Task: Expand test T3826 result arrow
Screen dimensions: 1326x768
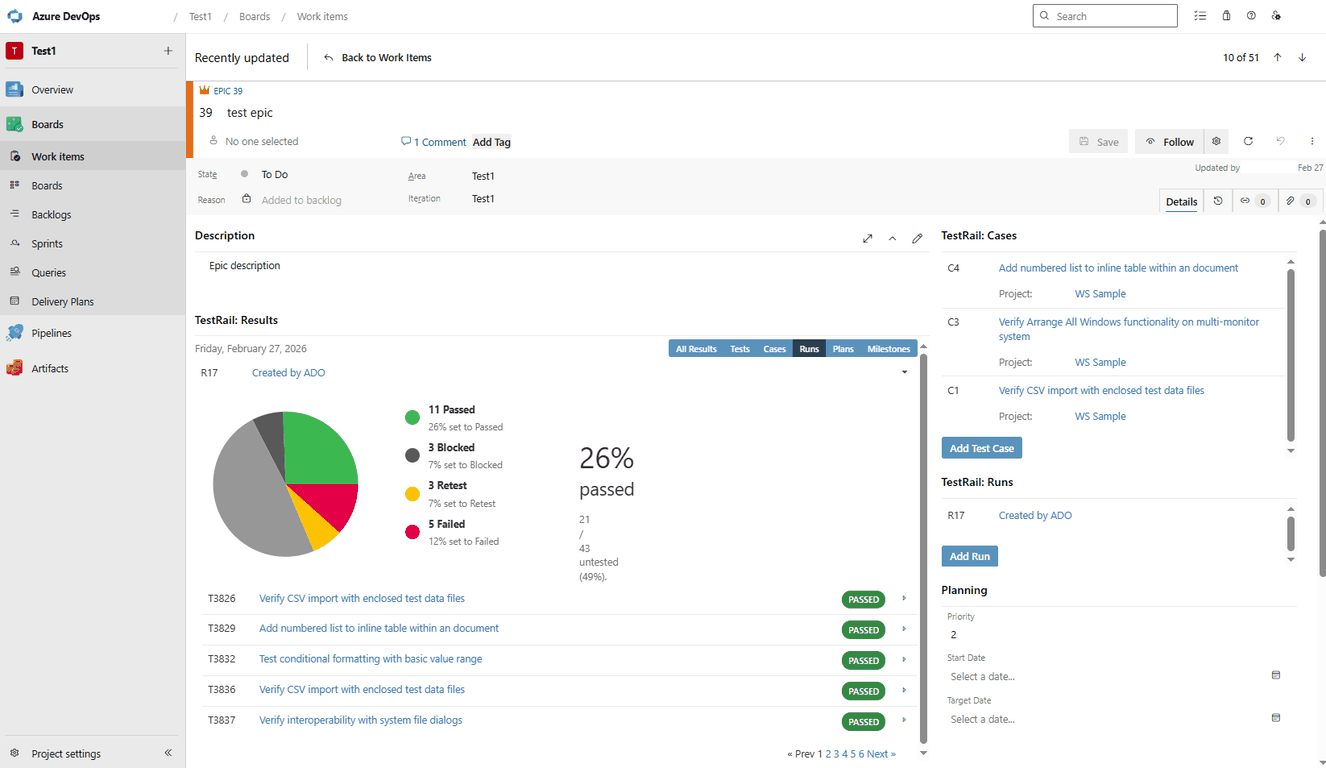Action: tap(904, 599)
